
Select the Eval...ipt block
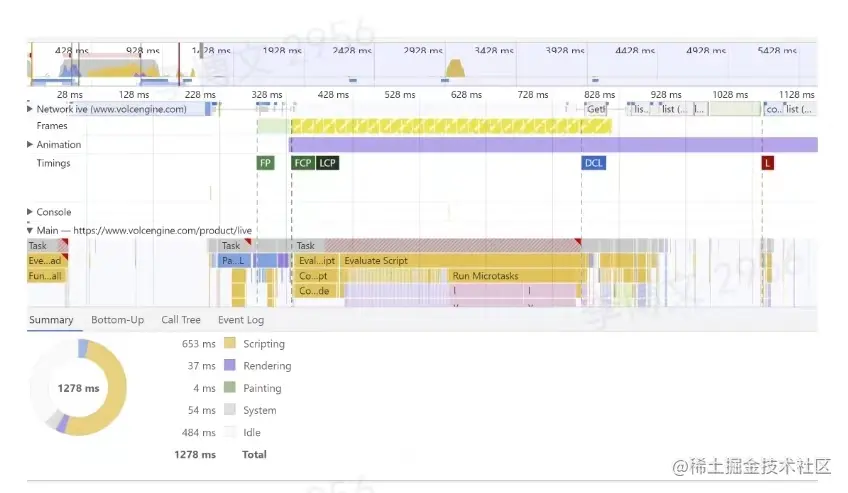coord(316,261)
